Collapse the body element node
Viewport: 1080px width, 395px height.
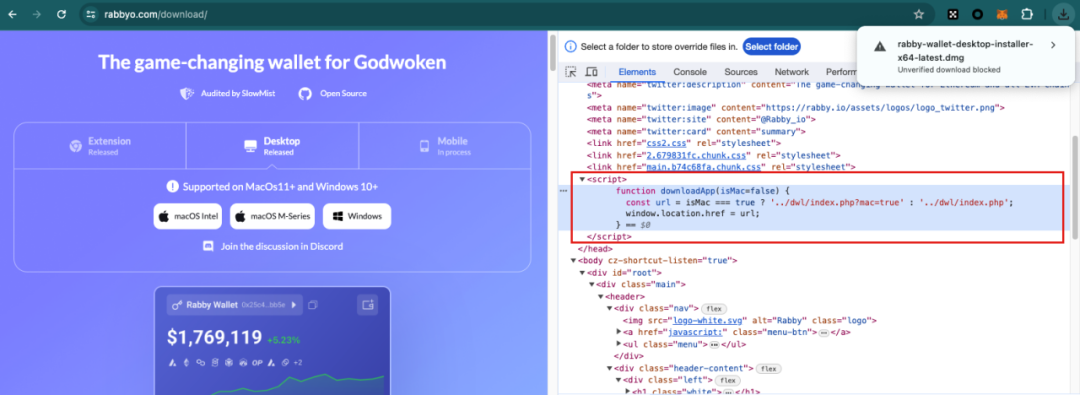point(573,261)
